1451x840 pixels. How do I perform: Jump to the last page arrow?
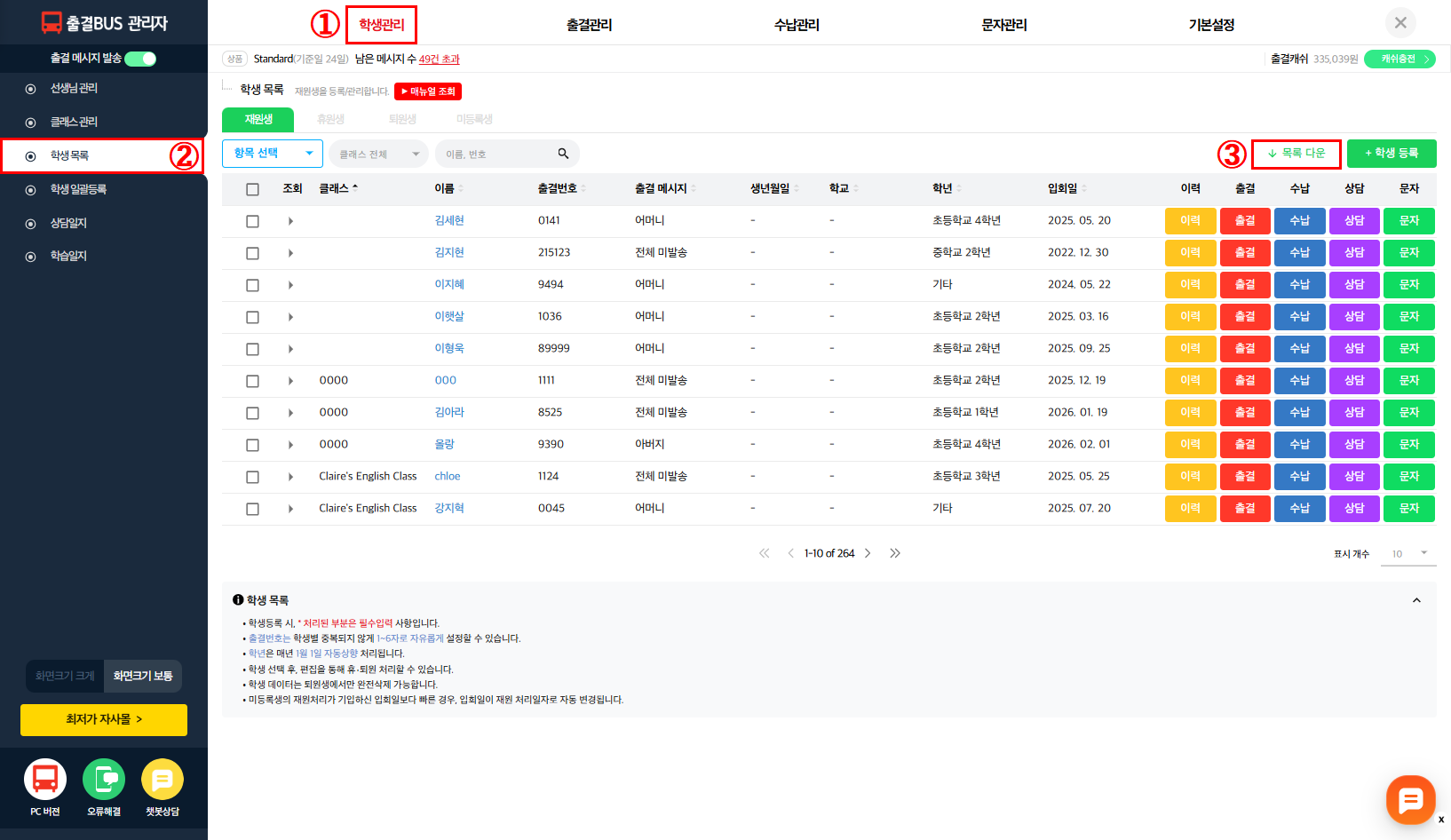pos(895,553)
